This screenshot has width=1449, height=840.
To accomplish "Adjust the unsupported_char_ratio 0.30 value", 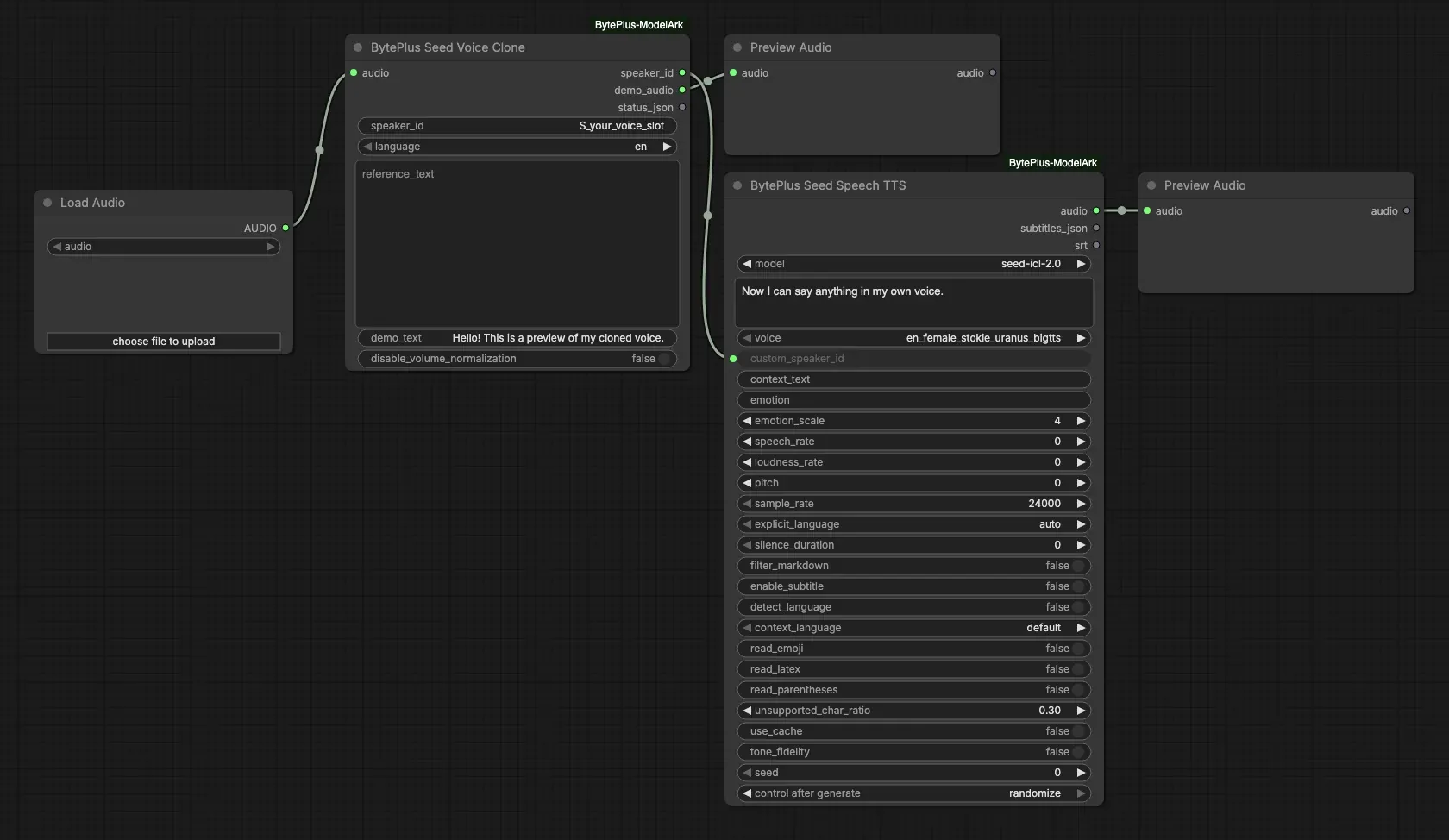I will tap(914, 711).
